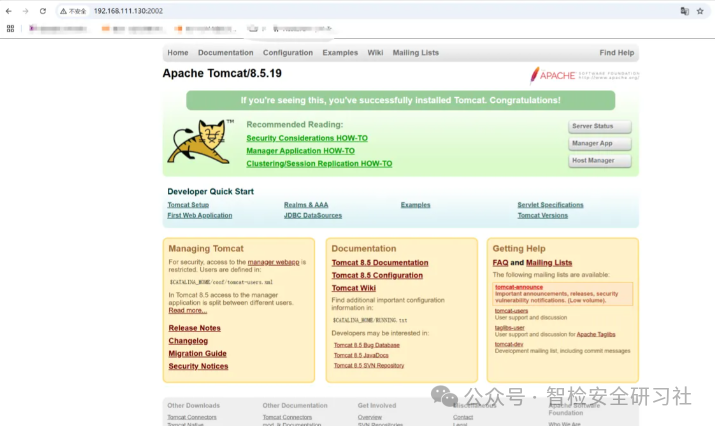Select the Apache Tomcat/8.5.19 heading text
Screen dimensions: 715x426
tap(222, 73)
